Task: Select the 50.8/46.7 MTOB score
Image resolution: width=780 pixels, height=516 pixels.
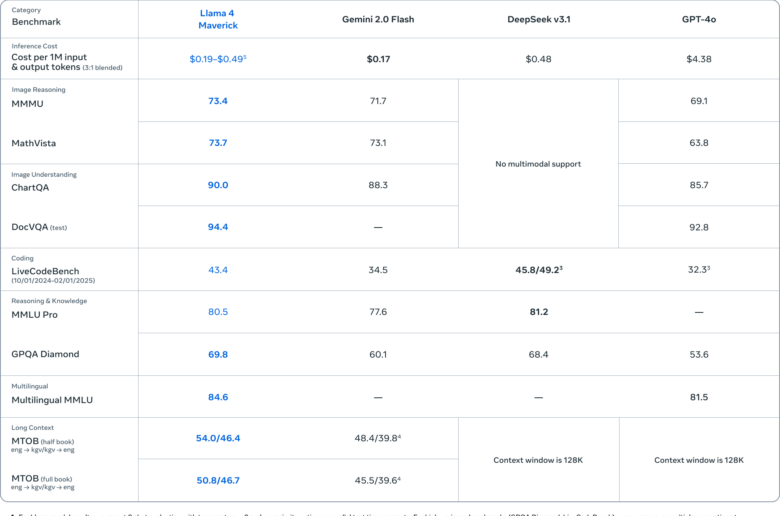Action: point(218,481)
